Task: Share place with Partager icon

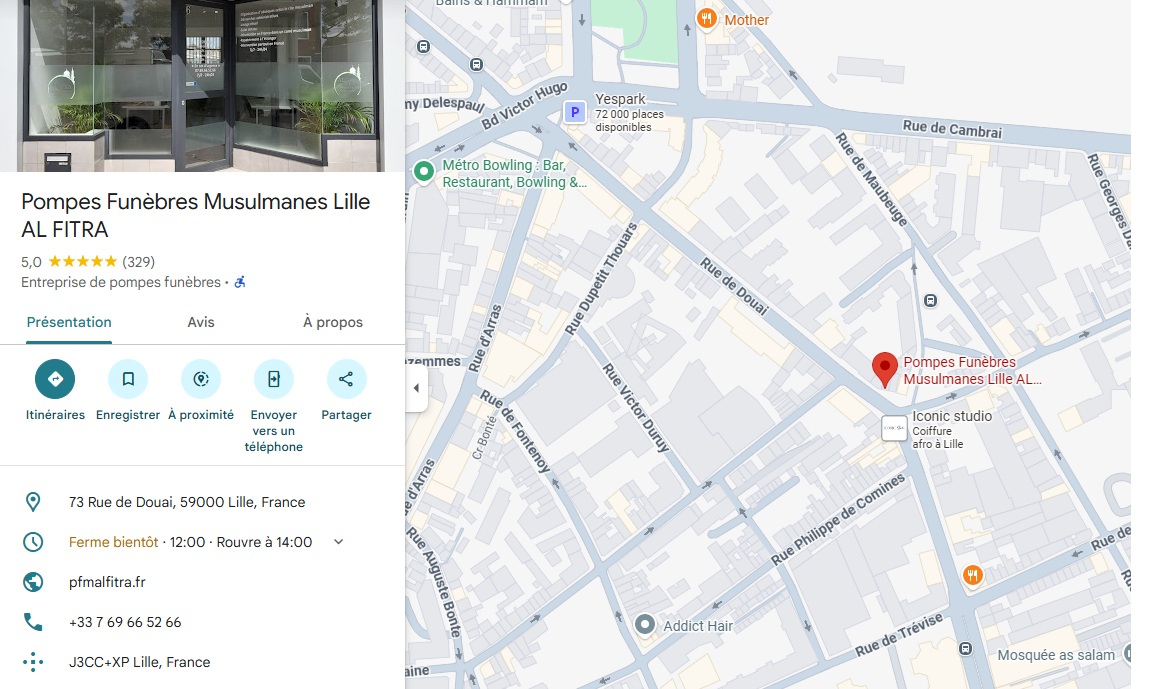Action: [346, 379]
